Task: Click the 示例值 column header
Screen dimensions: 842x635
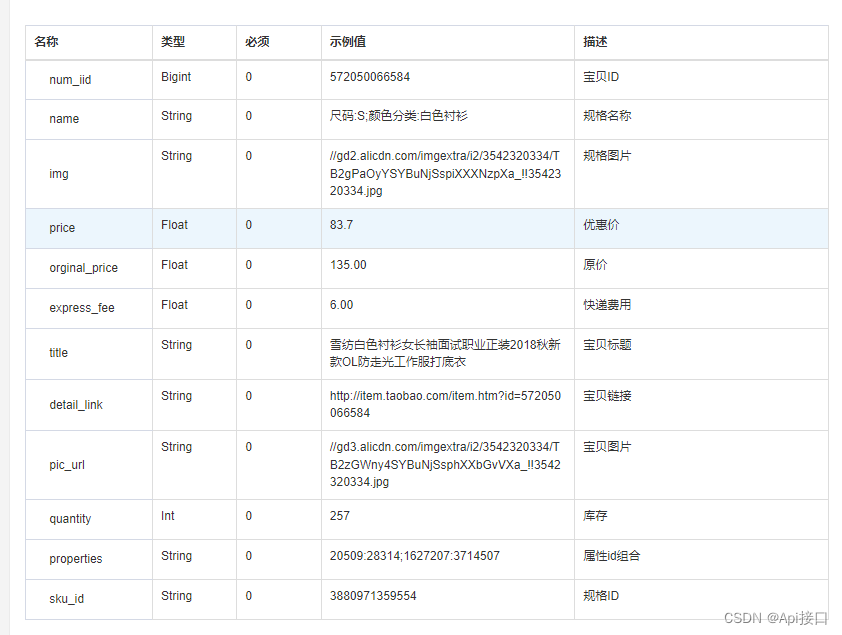Action: tap(349, 42)
